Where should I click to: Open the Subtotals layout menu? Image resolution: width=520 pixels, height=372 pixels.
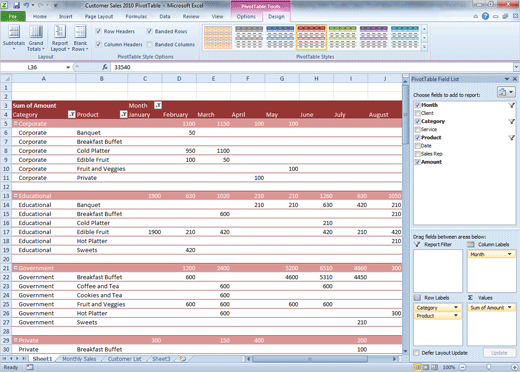[x=14, y=38]
